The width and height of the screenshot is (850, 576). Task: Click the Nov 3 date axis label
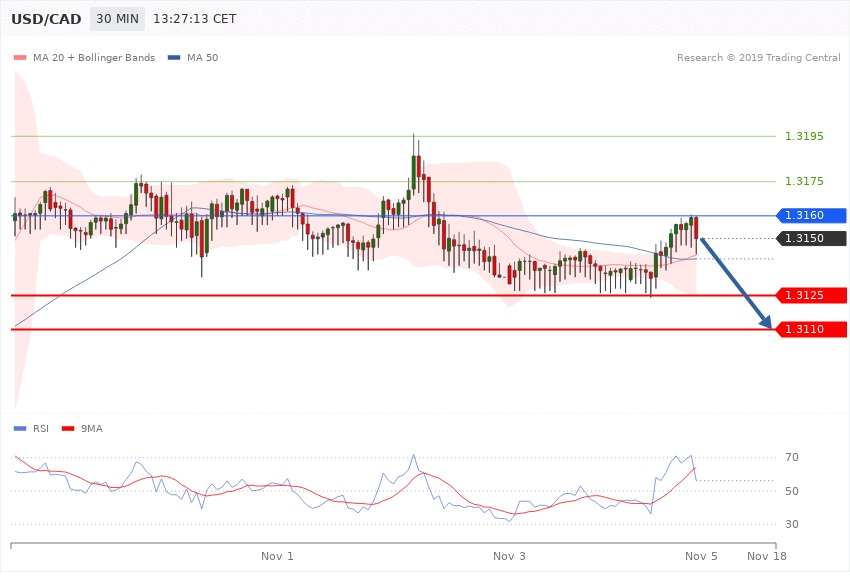click(x=509, y=556)
